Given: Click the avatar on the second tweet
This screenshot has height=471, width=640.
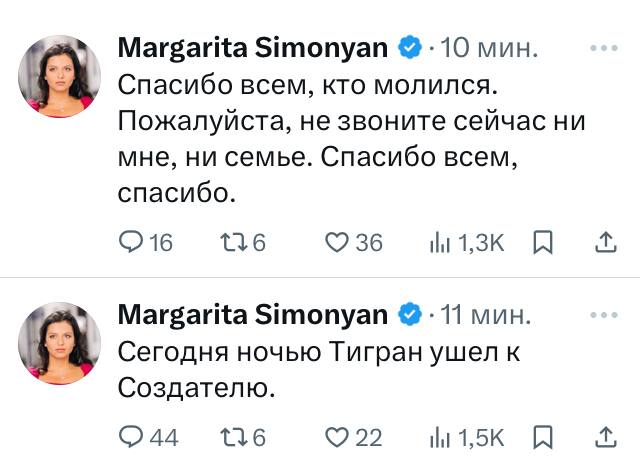Looking at the screenshot, I should point(60,341).
